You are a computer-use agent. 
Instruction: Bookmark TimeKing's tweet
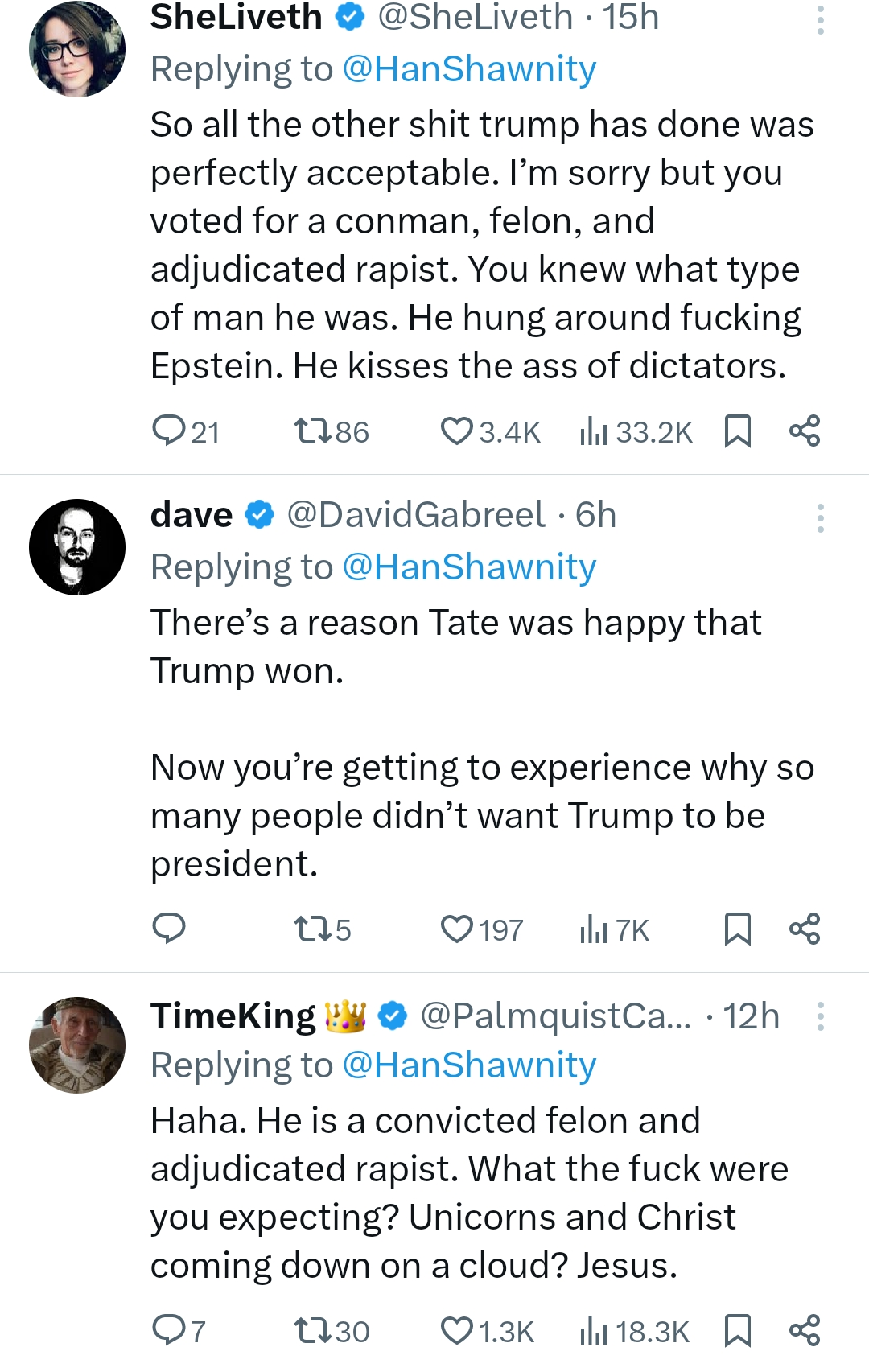click(x=737, y=1331)
